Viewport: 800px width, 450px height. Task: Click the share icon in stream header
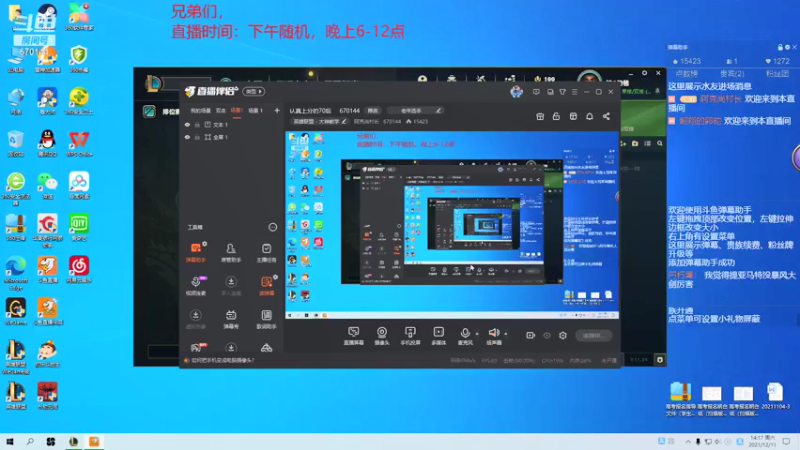(606, 116)
